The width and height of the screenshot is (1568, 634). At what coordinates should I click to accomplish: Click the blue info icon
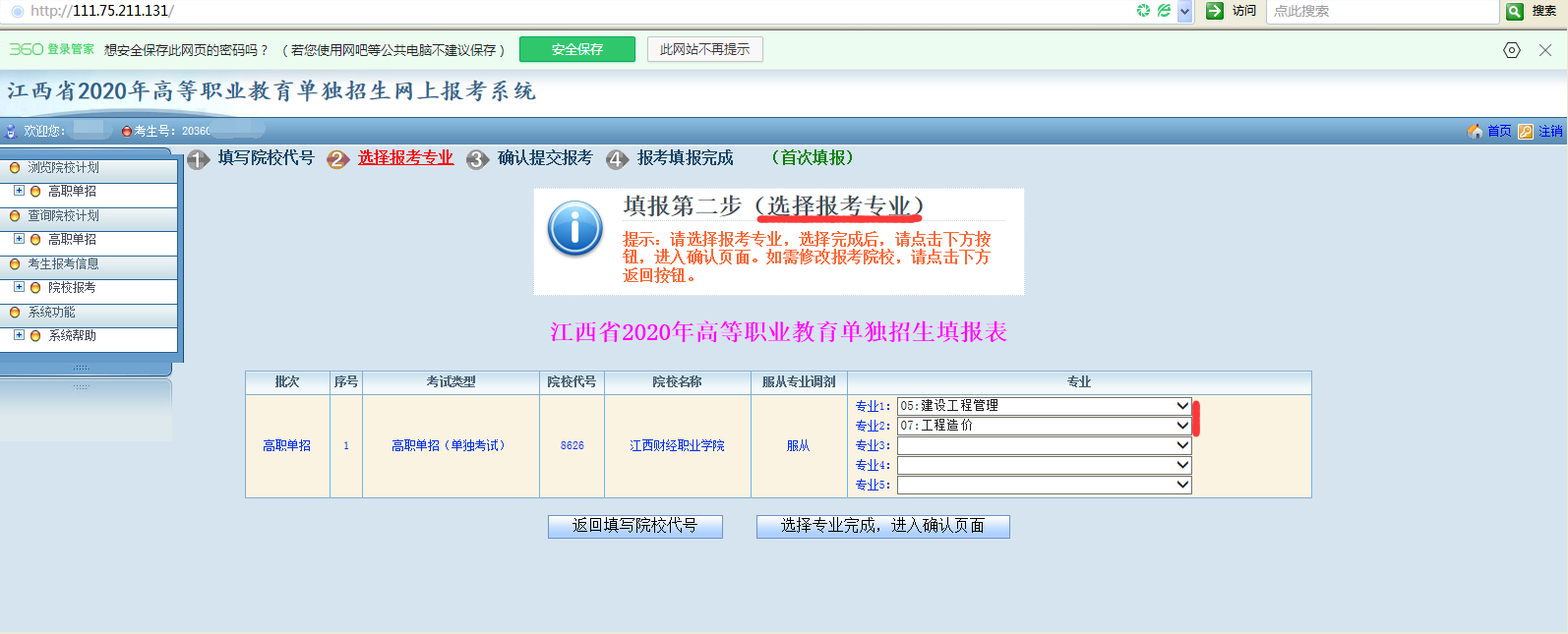tap(575, 229)
